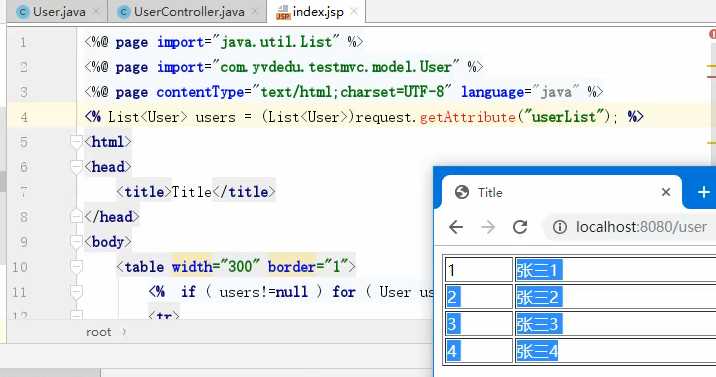The image size is (716, 377).
Task: Collapse the body tag fold on line 9
Action: pos(76,241)
